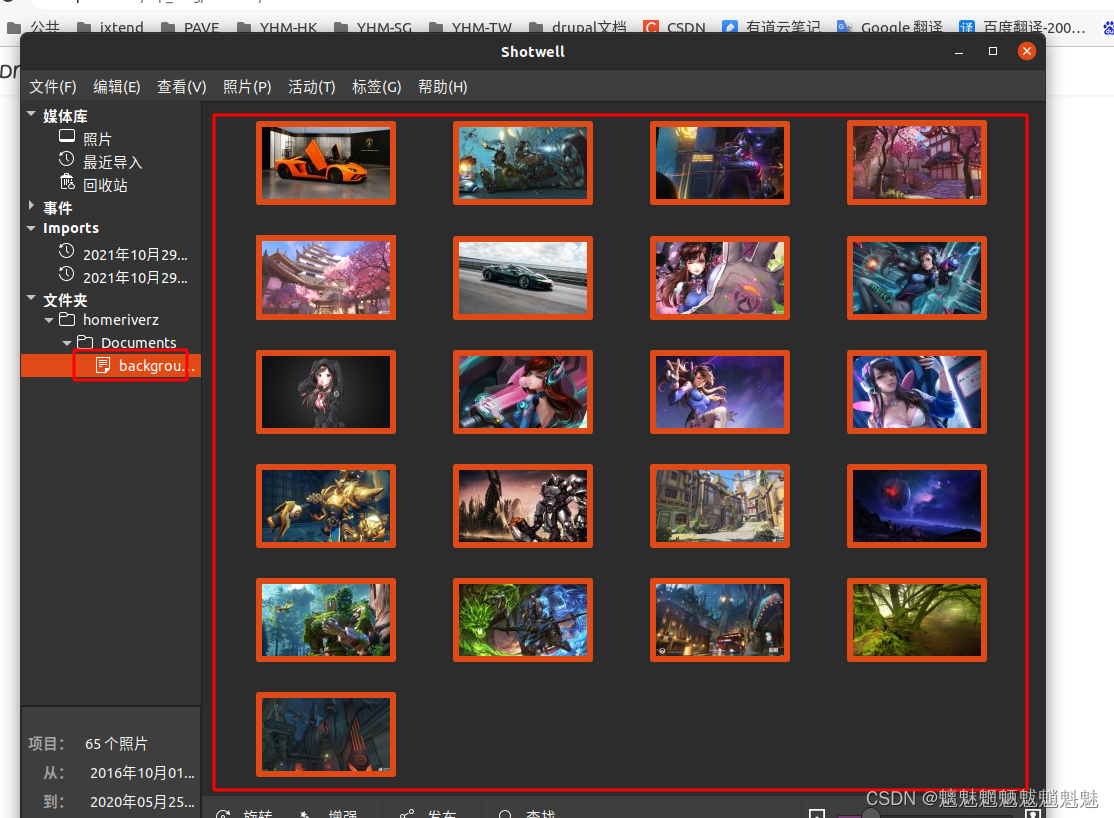Open the 查看(V) menu
The image size is (1114, 818).
pos(182,87)
